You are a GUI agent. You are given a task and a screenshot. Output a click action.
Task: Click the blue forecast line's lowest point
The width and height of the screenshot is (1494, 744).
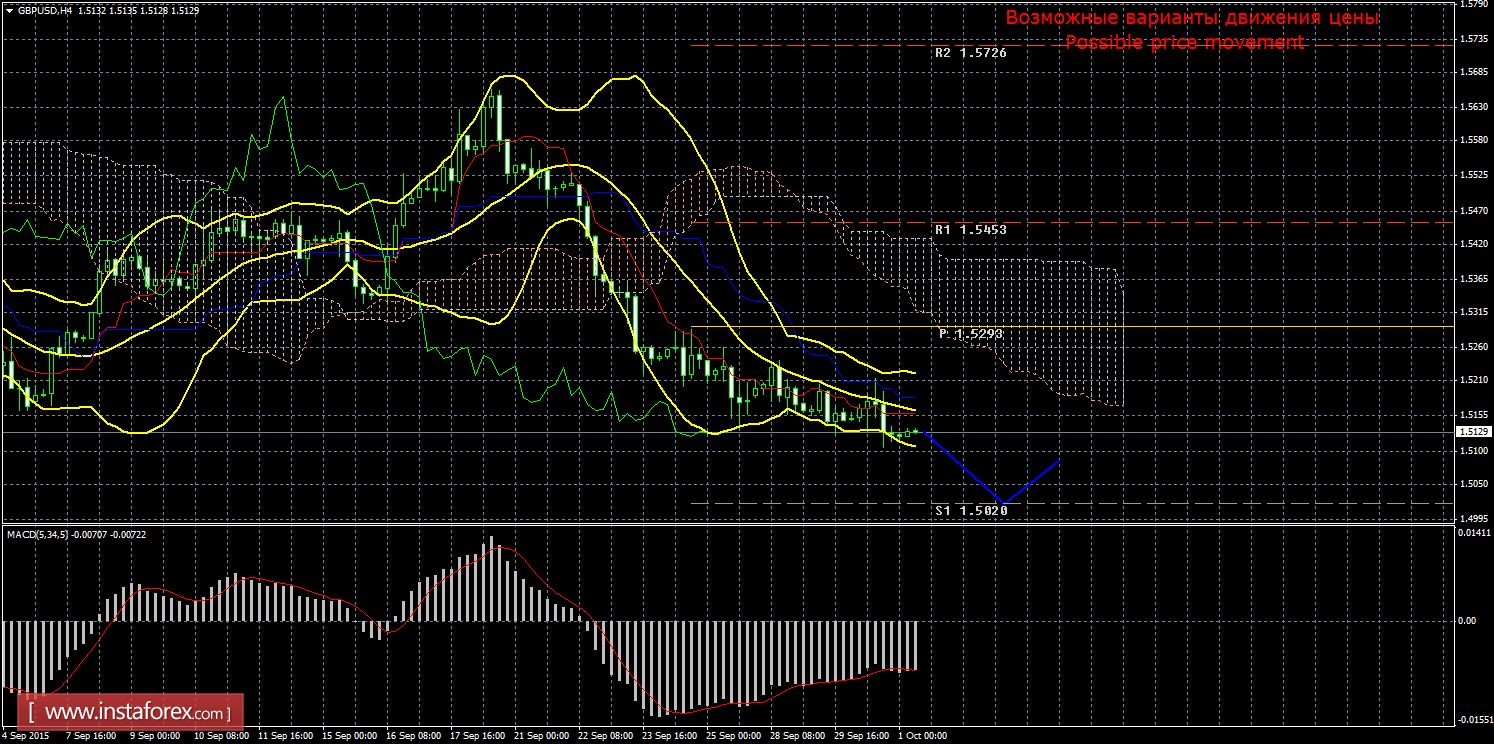(1002, 502)
